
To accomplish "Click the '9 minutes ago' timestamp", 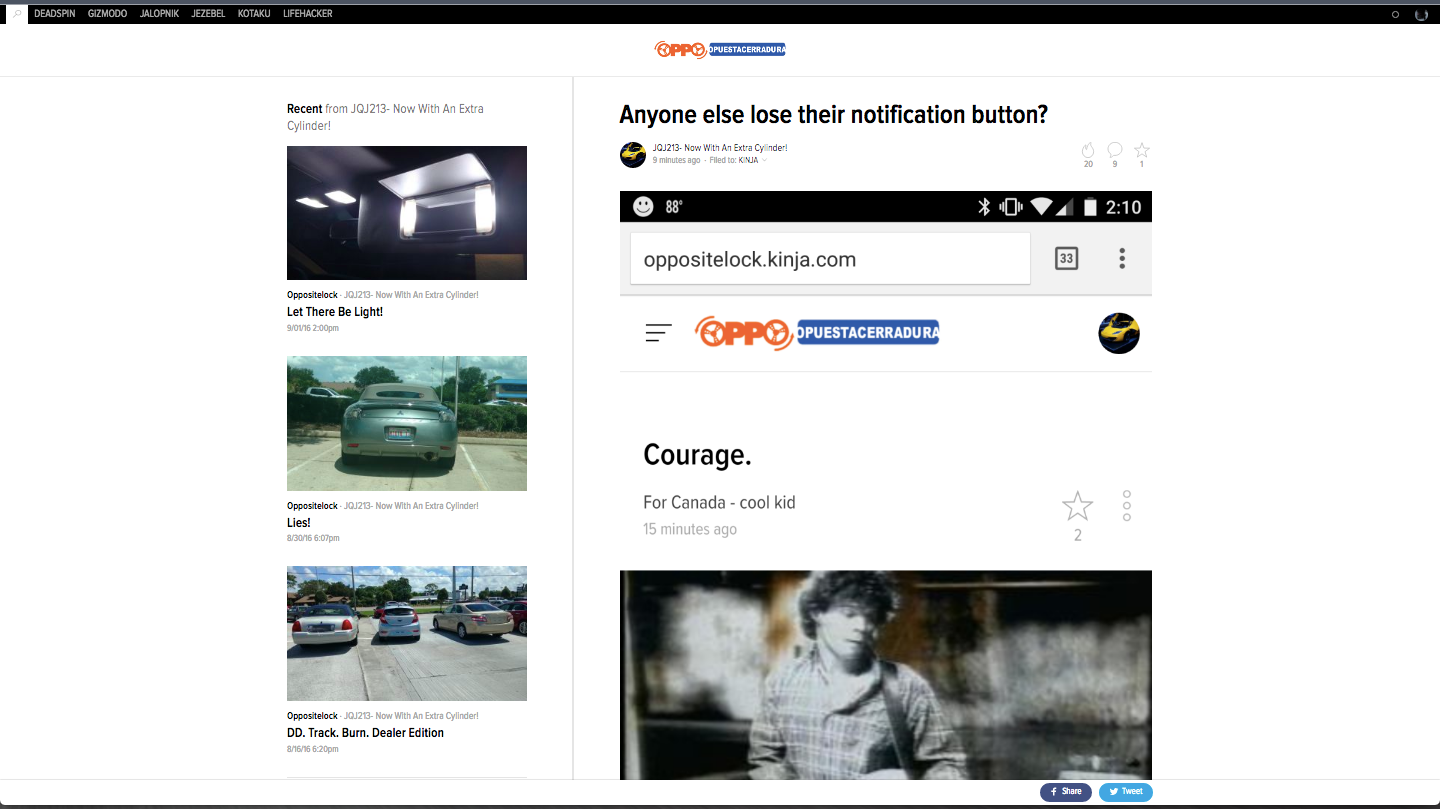I will pyautogui.click(x=676, y=160).
